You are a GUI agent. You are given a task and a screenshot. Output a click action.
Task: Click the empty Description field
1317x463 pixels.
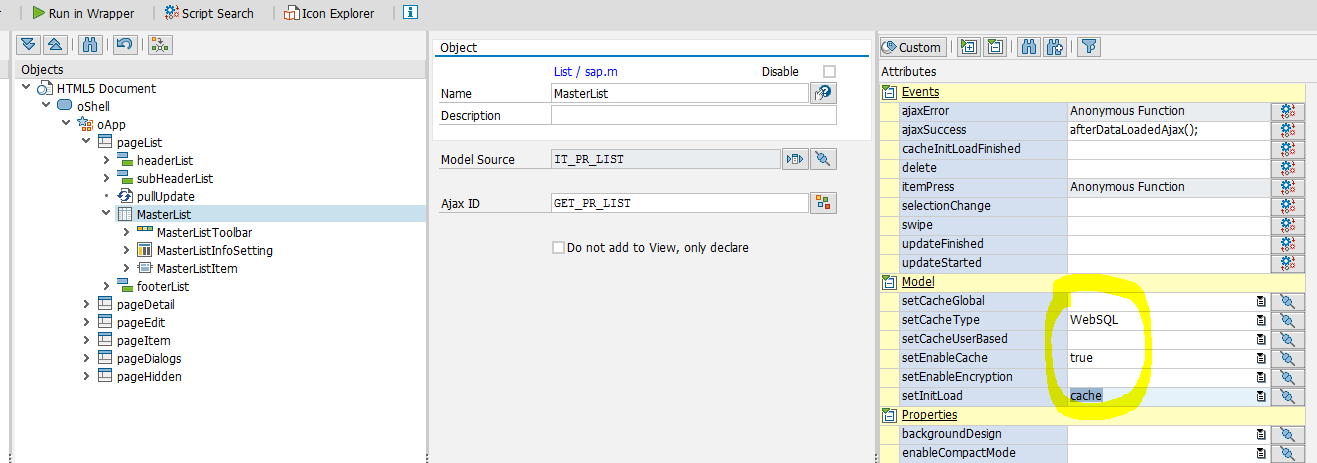(x=694, y=115)
